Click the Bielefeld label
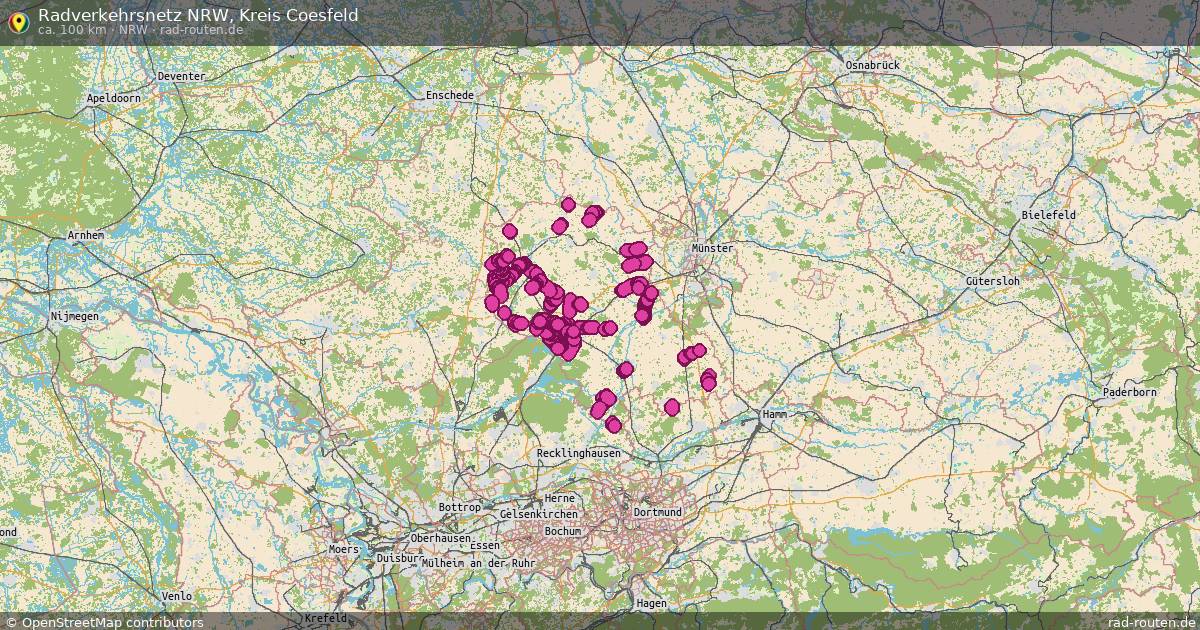This screenshot has width=1200, height=630. pos(1047,214)
